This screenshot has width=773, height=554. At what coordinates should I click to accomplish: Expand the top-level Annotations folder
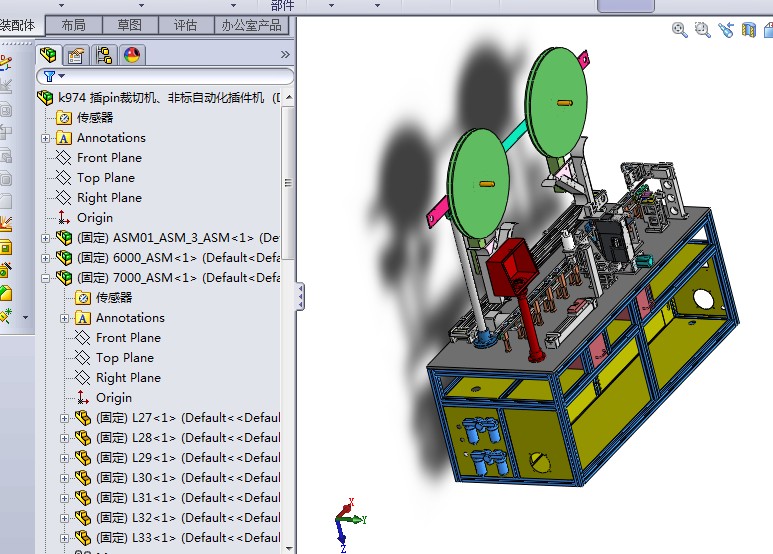click(x=46, y=138)
